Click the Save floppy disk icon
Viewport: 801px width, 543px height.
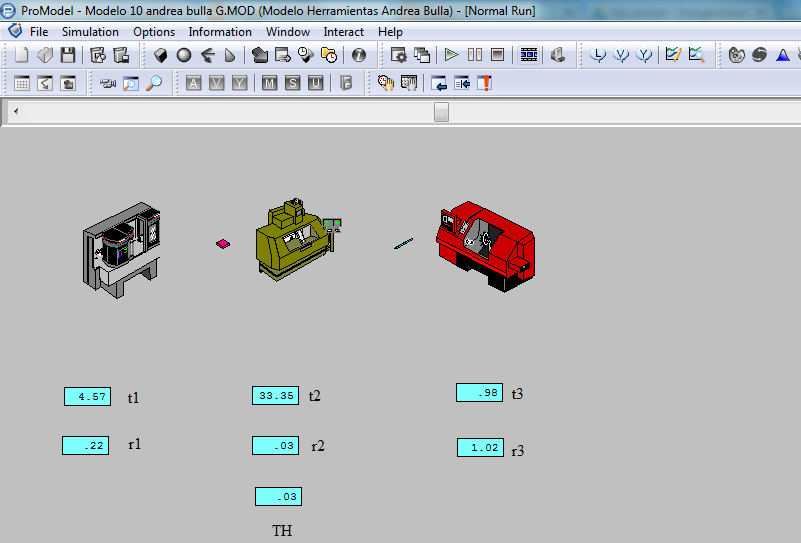coord(68,55)
